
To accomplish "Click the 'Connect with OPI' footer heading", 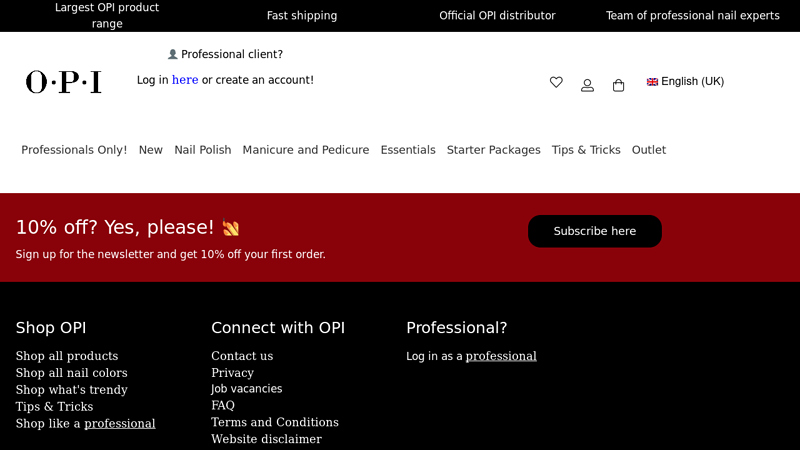I will [x=278, y=328].
